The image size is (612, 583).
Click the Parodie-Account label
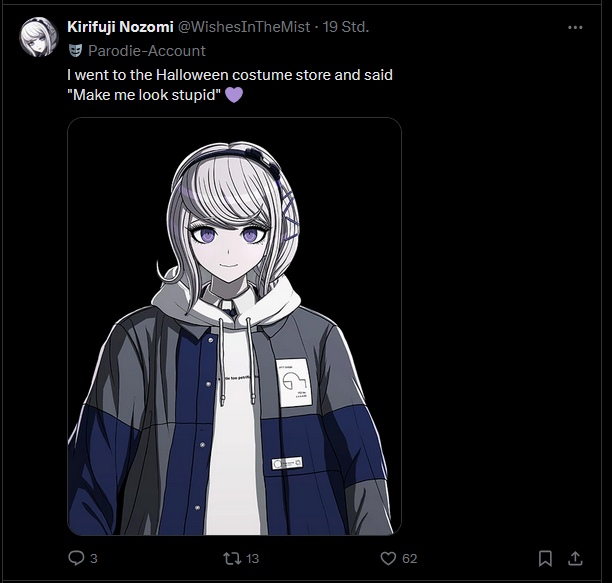tap(147, 51)
